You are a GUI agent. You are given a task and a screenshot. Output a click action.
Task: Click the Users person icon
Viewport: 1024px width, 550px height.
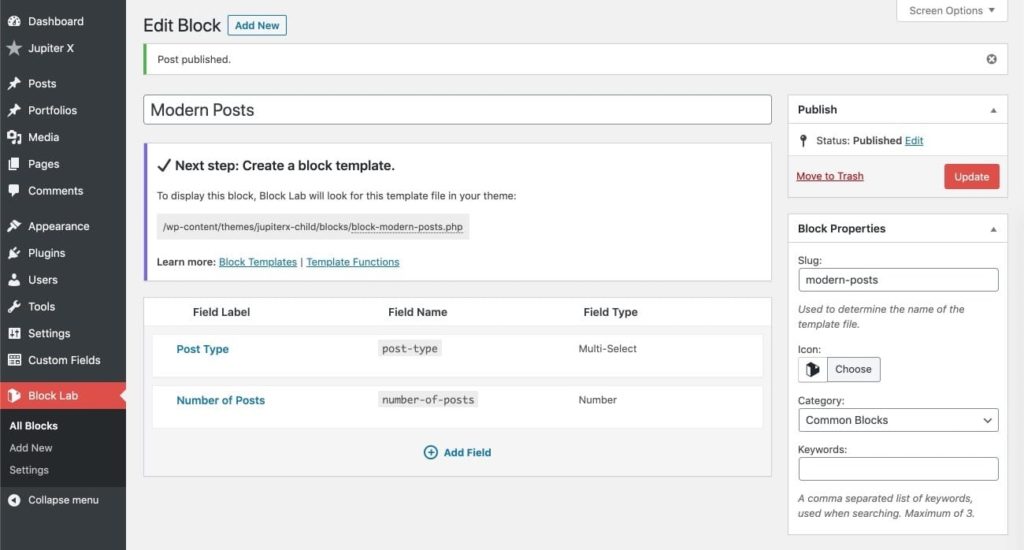click(x=14, y=279)
